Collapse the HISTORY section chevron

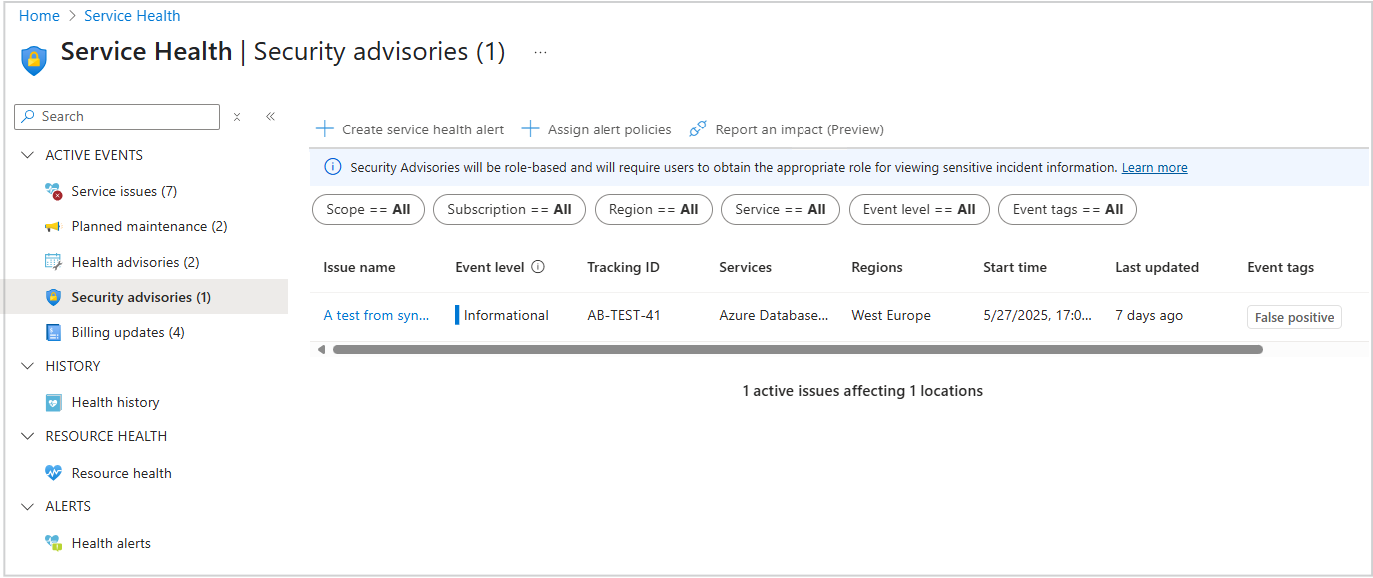(27, 366)
